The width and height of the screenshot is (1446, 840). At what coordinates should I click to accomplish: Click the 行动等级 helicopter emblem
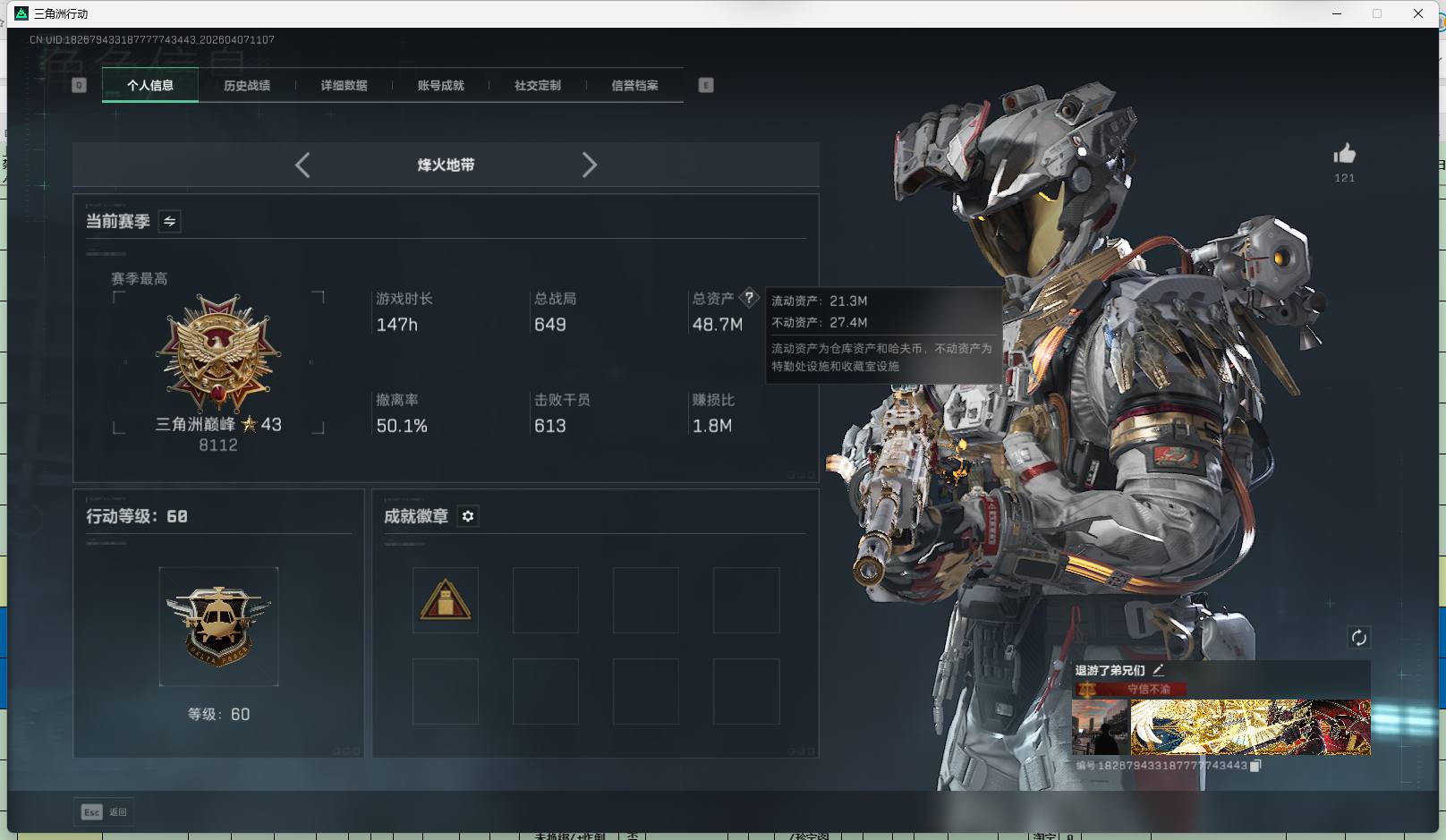(x=218, y=626)
